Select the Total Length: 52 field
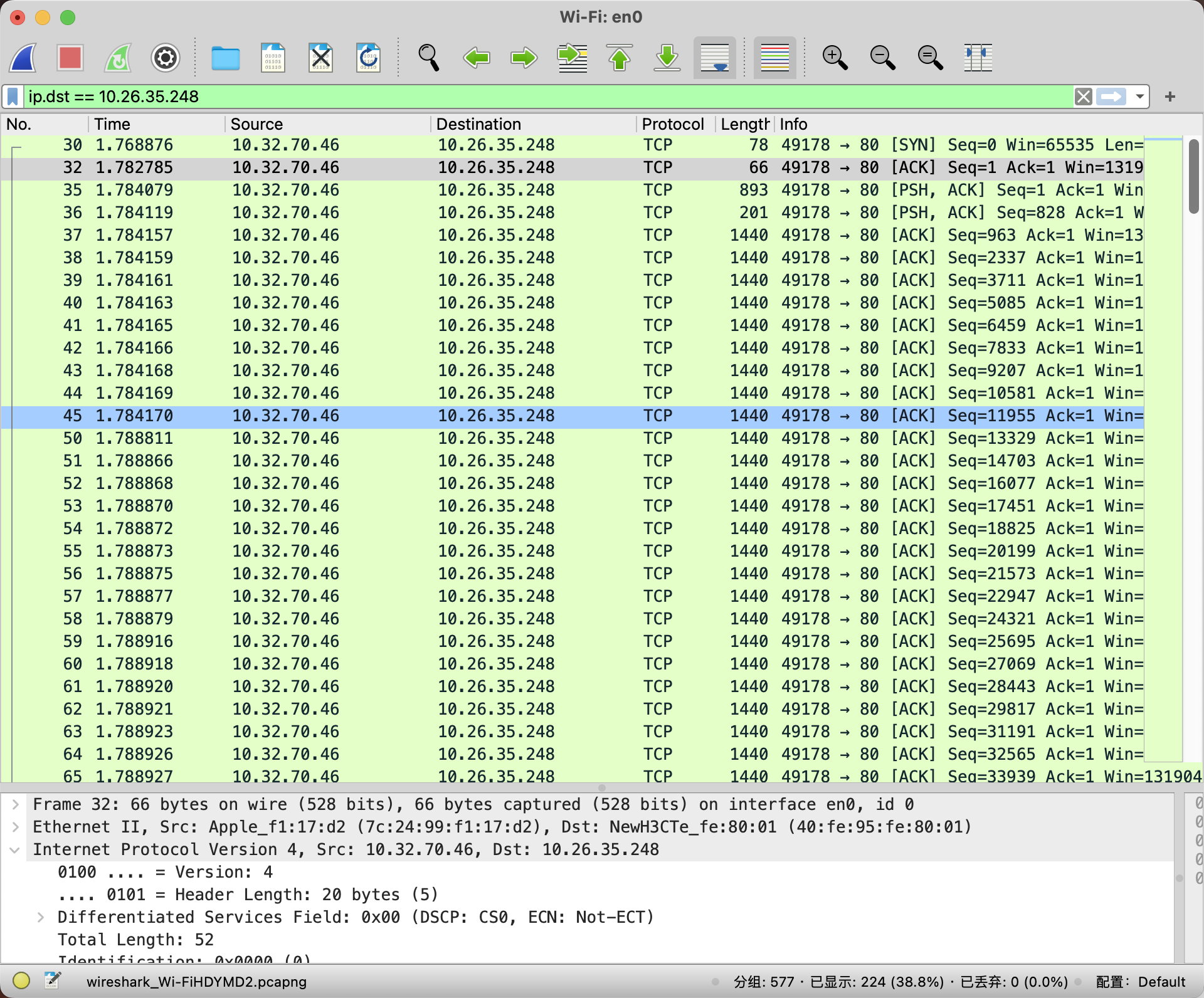This screenshot has height=998, width=1204. pos(136,940)
